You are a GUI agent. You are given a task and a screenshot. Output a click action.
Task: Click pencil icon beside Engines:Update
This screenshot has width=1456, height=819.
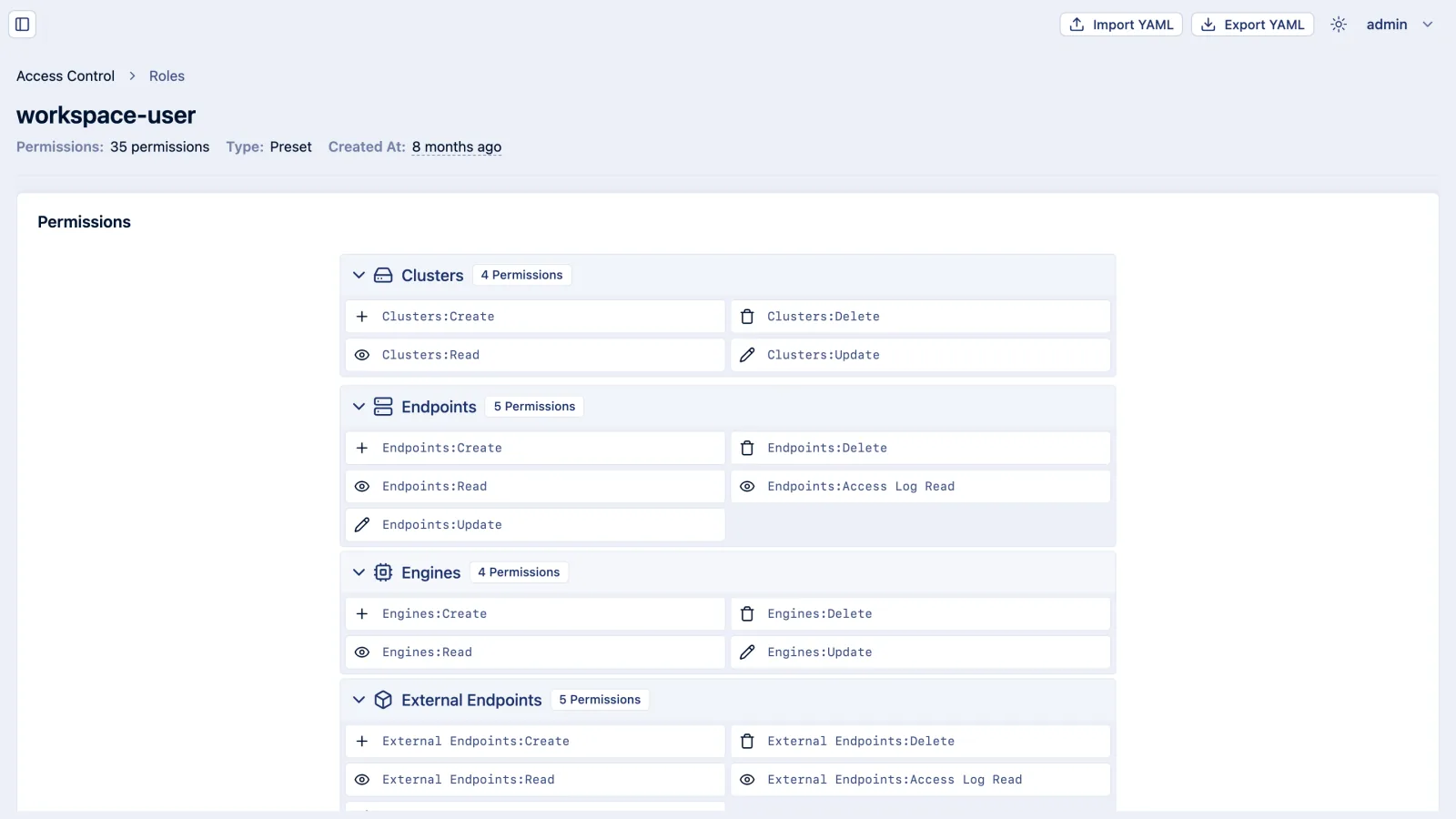(x=747, y=652)
